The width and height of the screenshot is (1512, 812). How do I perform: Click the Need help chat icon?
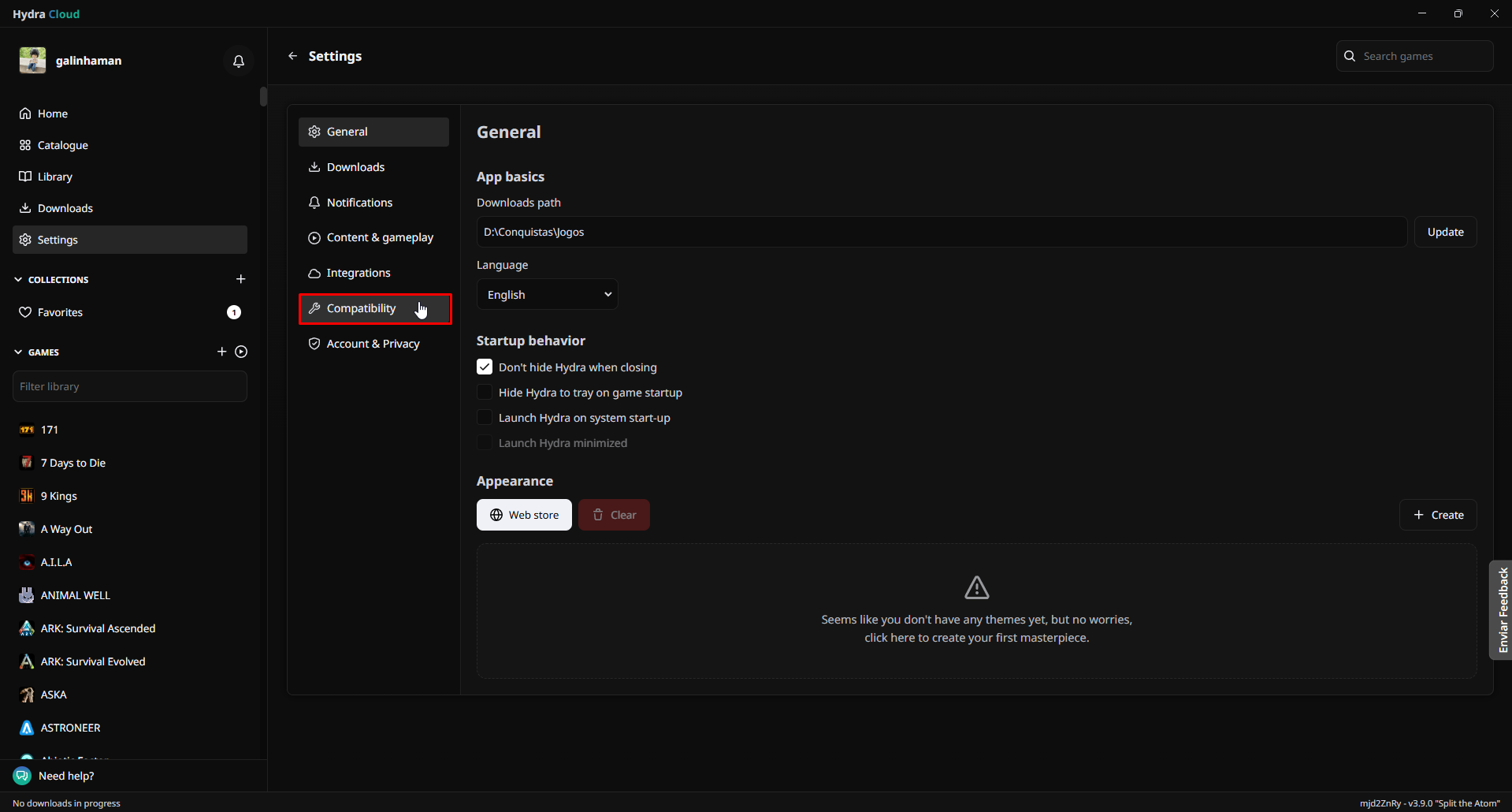point(22,776)
